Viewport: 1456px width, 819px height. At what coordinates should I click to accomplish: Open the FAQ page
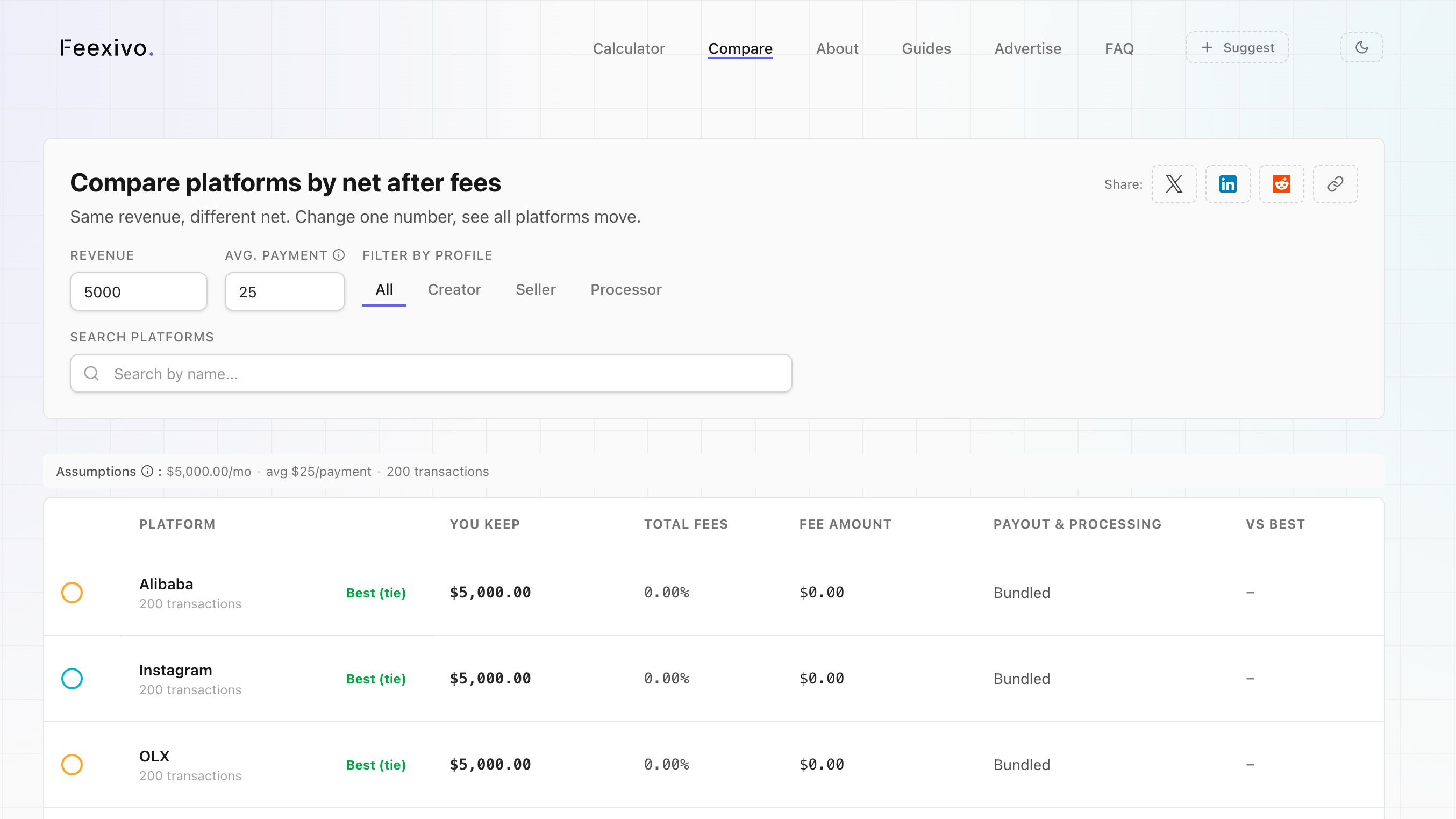1119,48
